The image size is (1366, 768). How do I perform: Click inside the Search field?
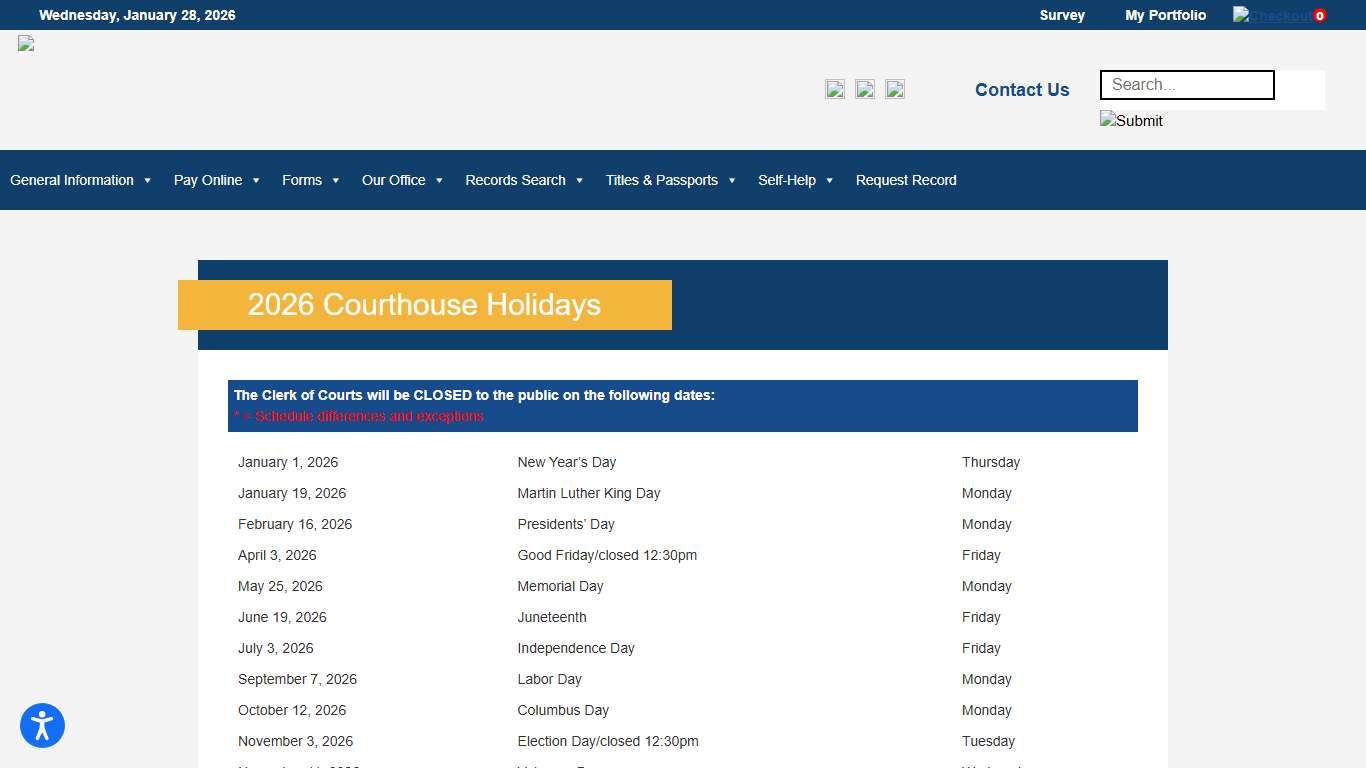point(1186,85)
